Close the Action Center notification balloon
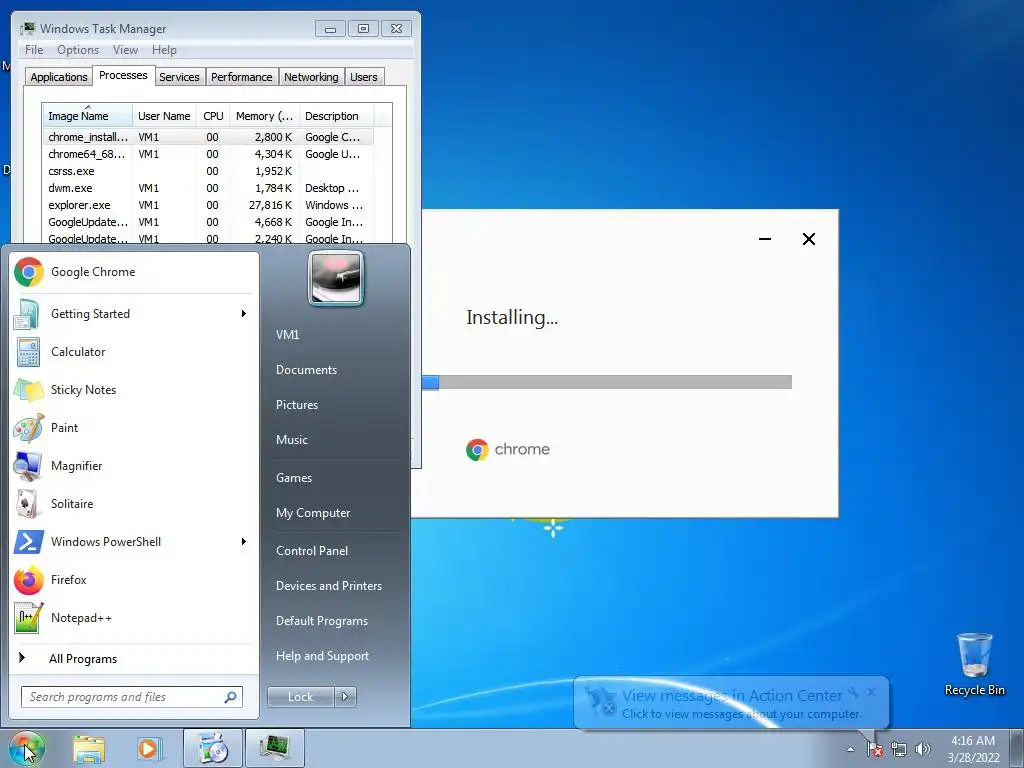This screenshot has height=768, width=1024. [871, 692]
